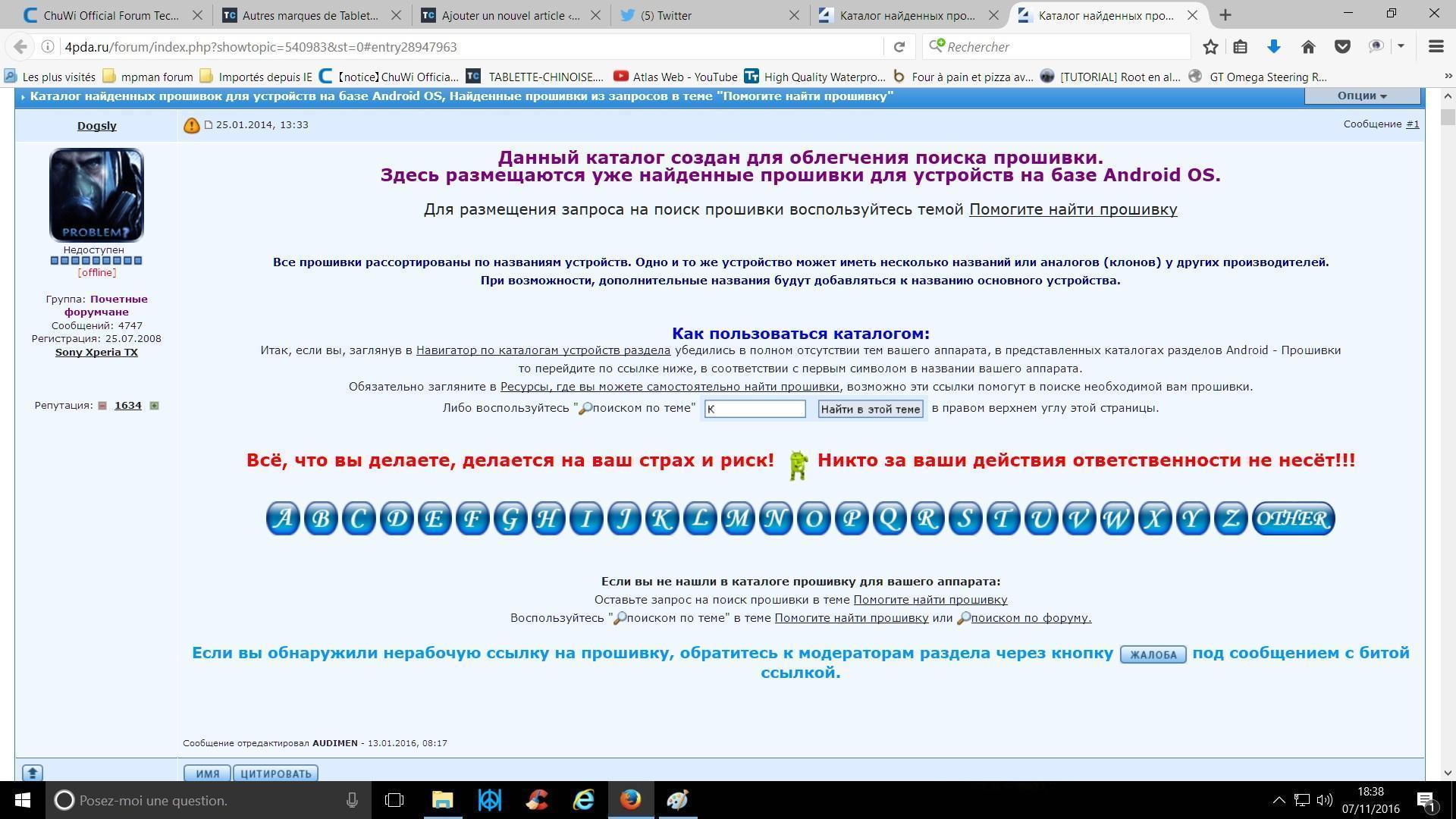Switch to the Twitter tab
This screenshot has width=1456, height=819.
666,15
